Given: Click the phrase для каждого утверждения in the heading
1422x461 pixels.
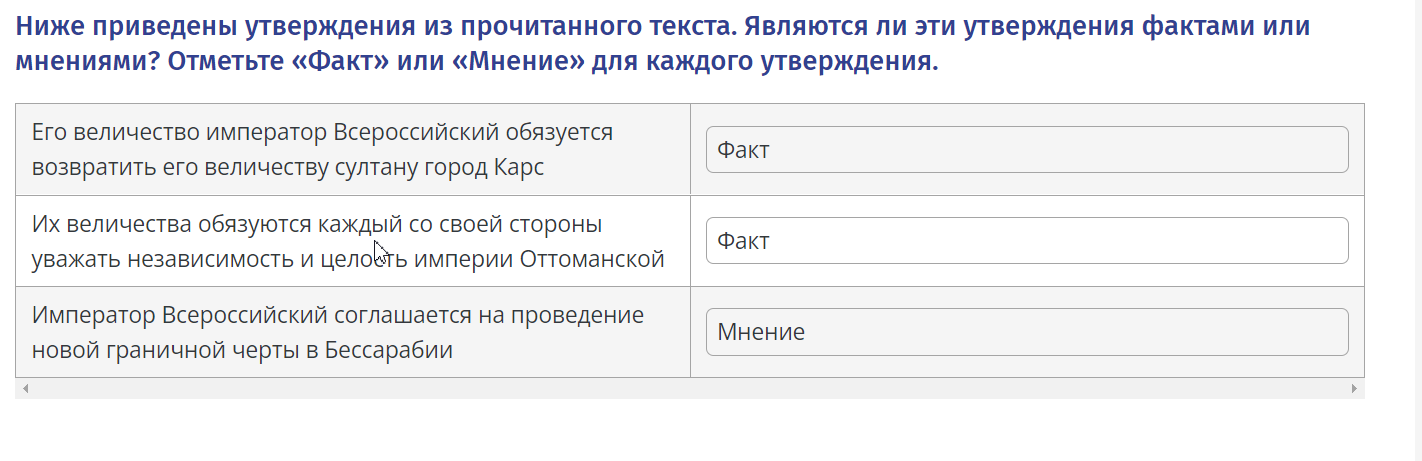Looking at the screenshot, I should [764, 61].
